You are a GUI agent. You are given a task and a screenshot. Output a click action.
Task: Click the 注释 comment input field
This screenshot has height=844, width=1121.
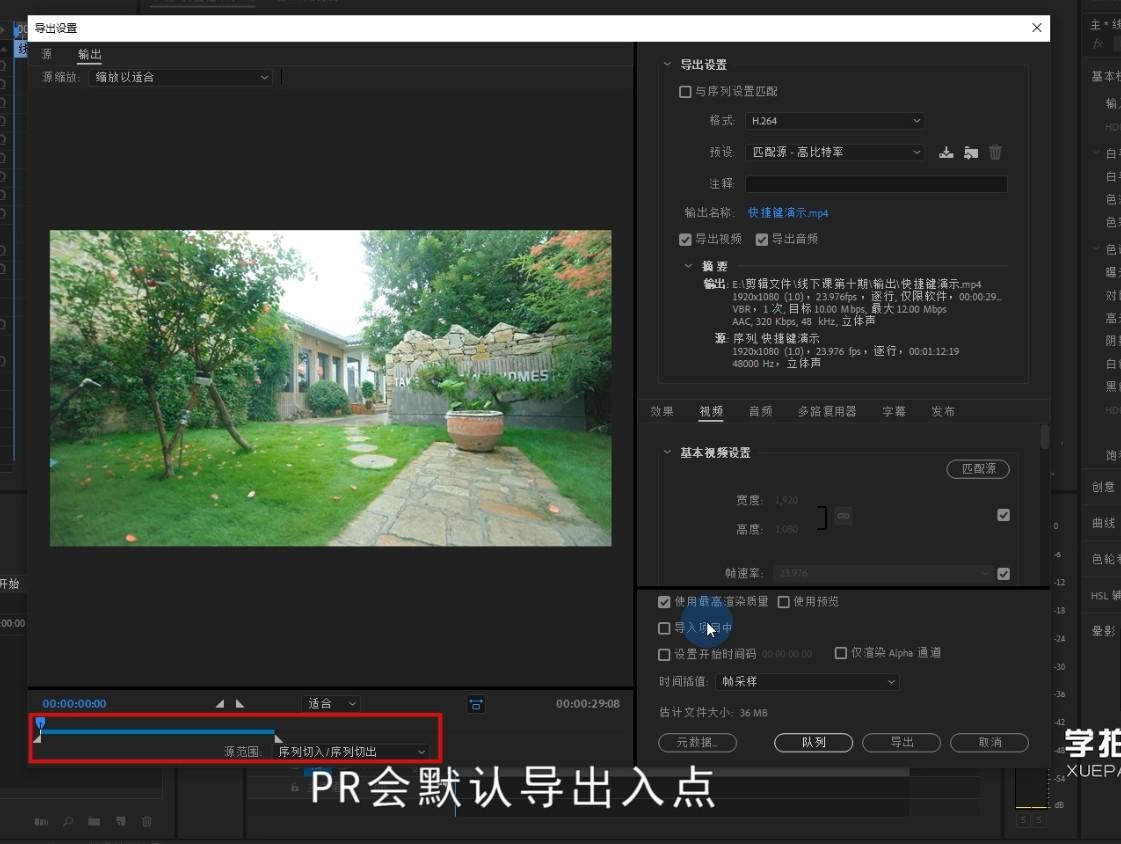pyautogui.click(x=876, y=184)
